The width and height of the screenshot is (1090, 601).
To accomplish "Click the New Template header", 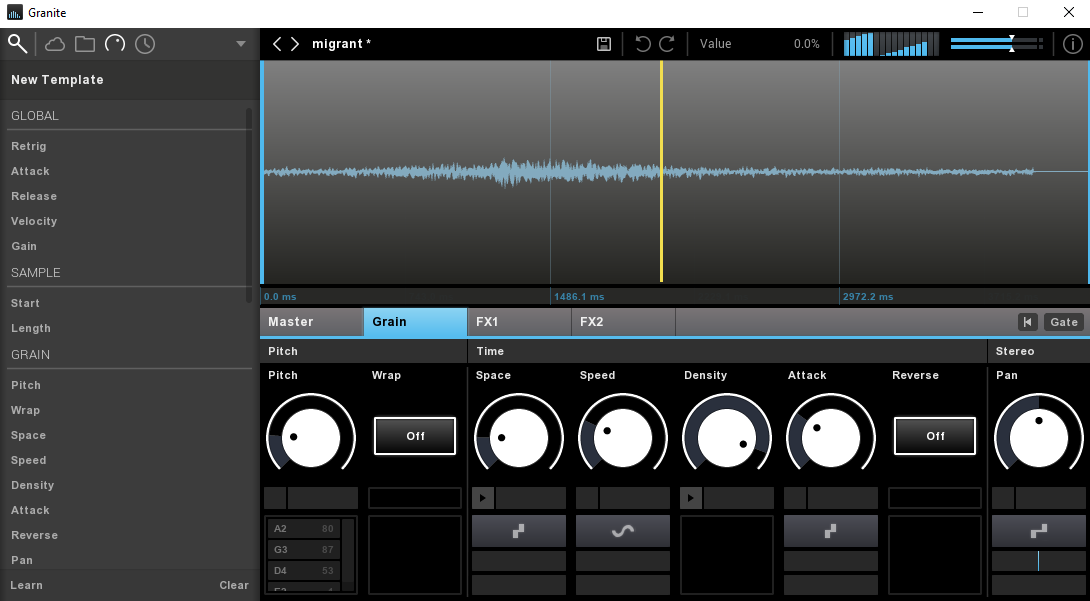I will coord(57,80).
